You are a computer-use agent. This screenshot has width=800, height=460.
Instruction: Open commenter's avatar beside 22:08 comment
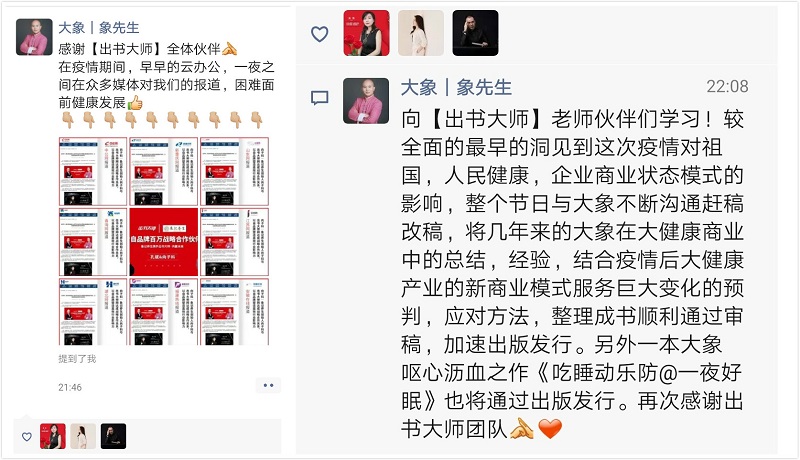pos(366,100)
